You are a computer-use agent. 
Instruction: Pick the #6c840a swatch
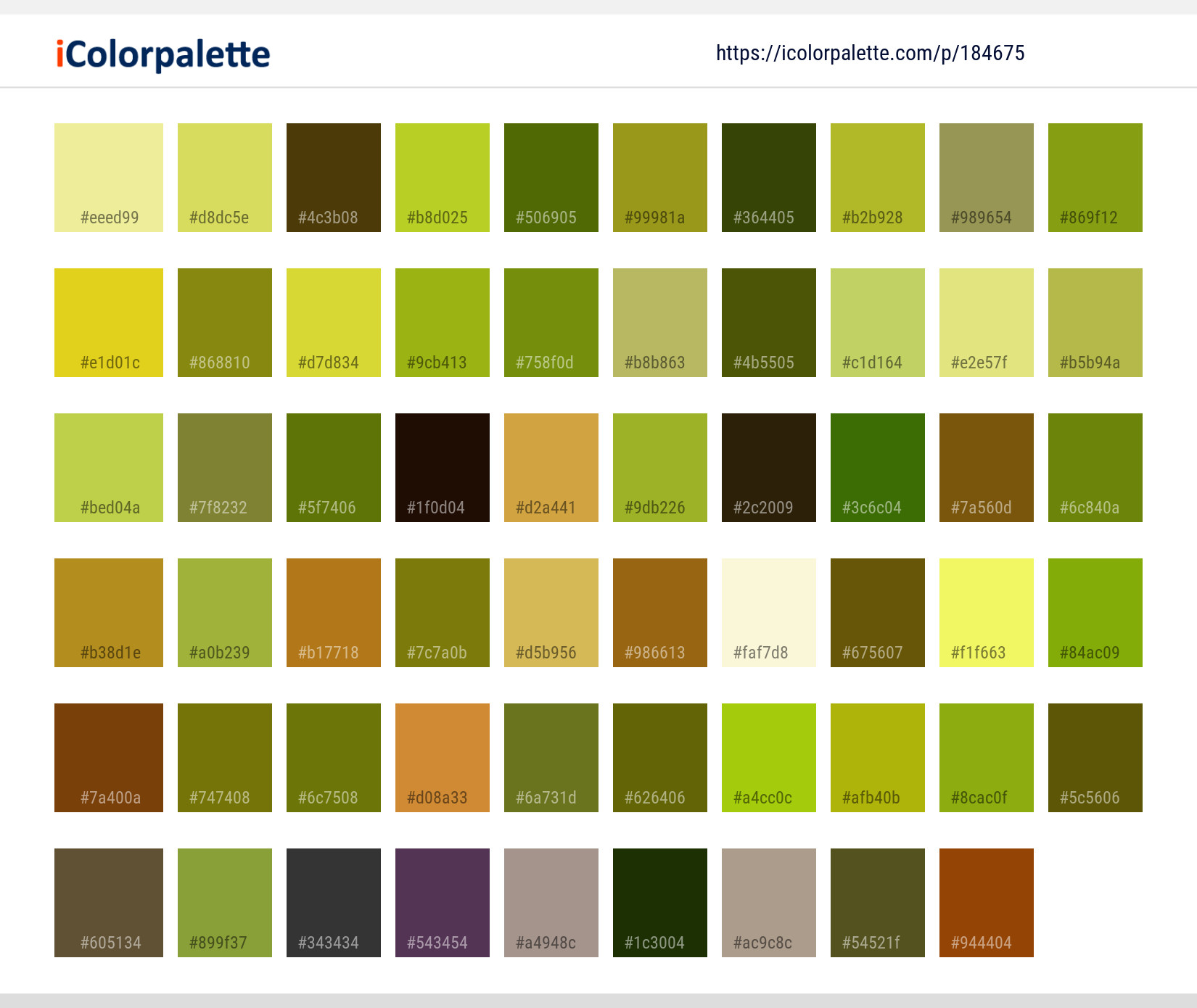(x=1095, y=468)
